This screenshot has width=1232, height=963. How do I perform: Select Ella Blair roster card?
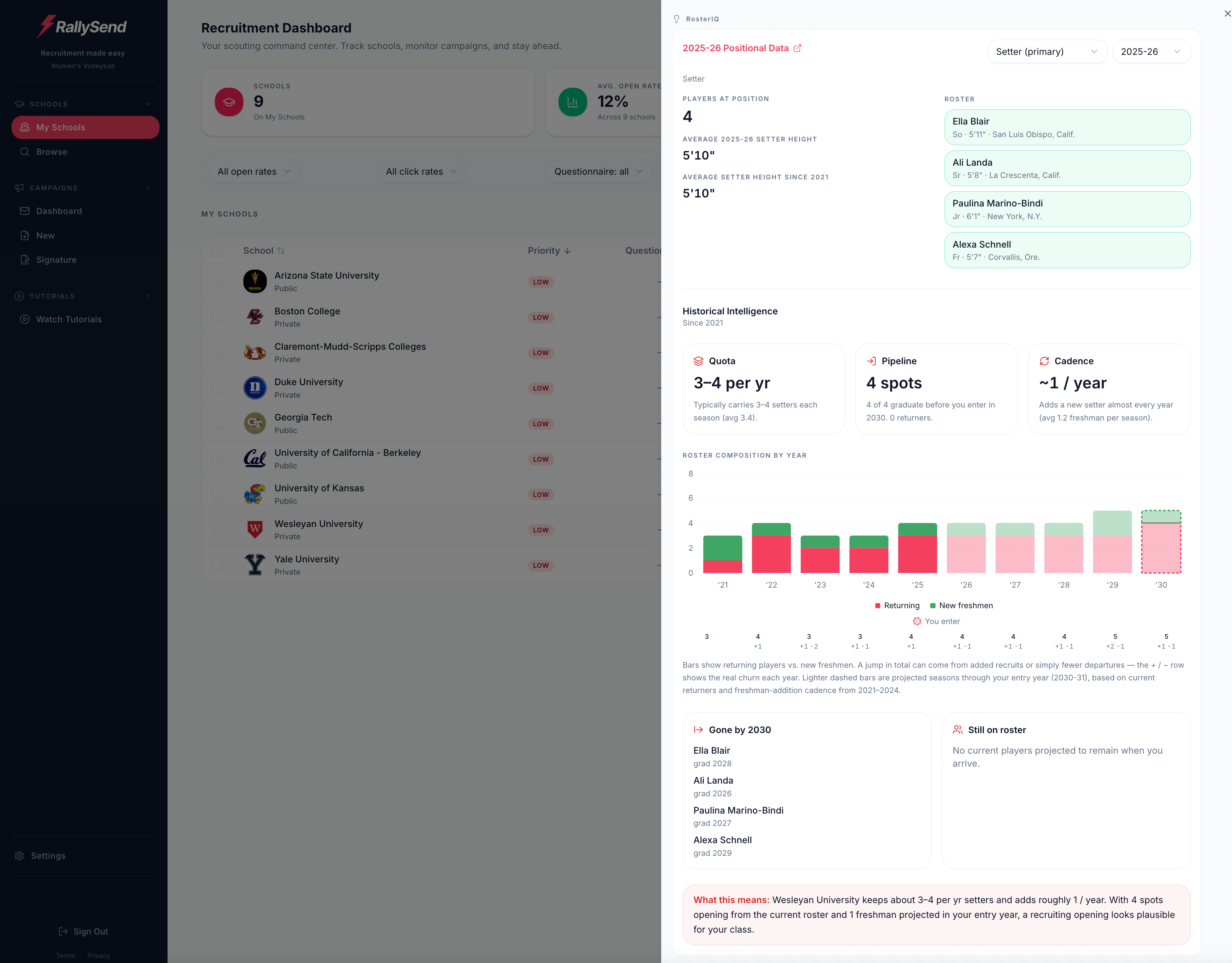pyautogui.click(x=1067, y=127)
